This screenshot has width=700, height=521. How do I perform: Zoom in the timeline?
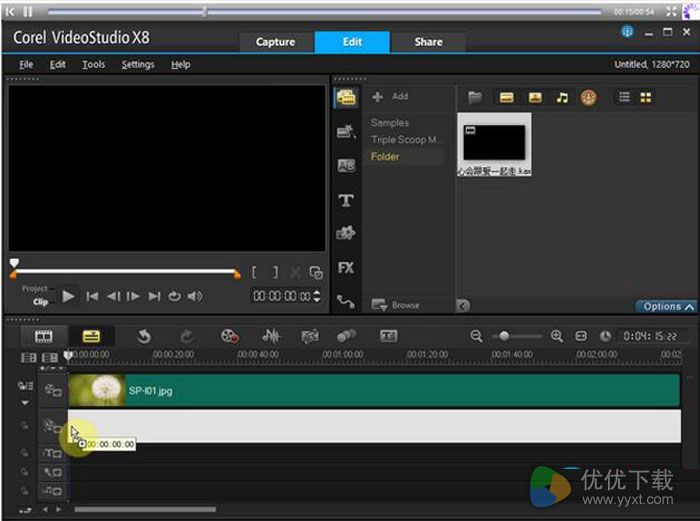pos(557,336)
